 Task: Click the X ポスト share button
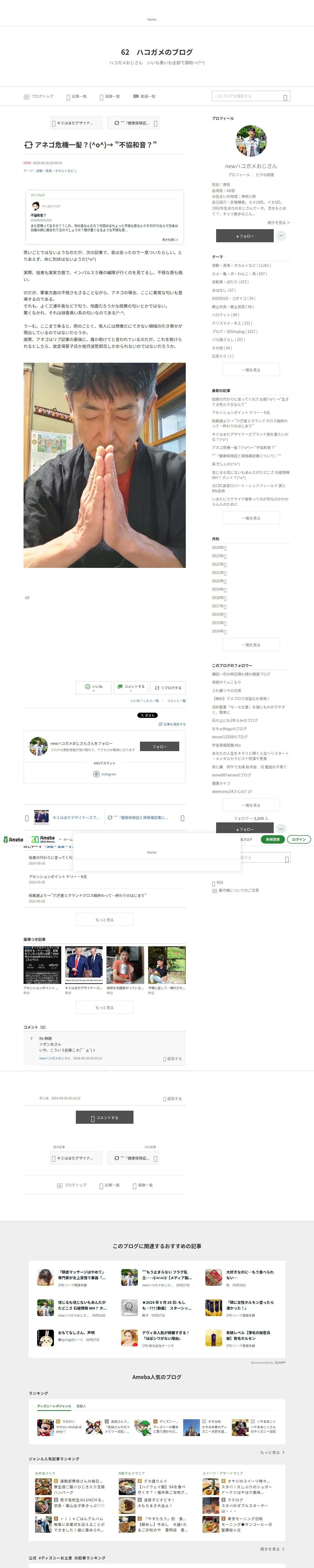click(147, 715)
